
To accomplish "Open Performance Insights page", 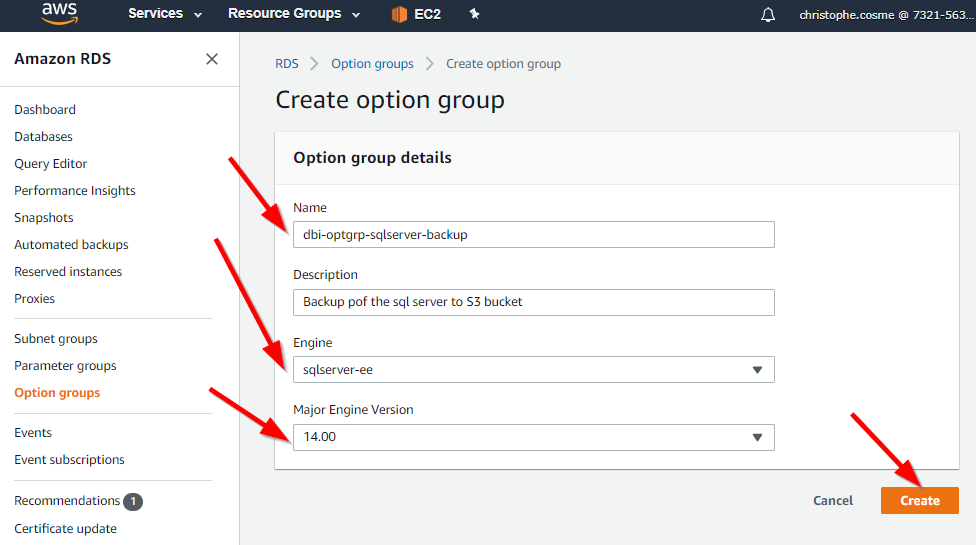I will pos(75,190).
